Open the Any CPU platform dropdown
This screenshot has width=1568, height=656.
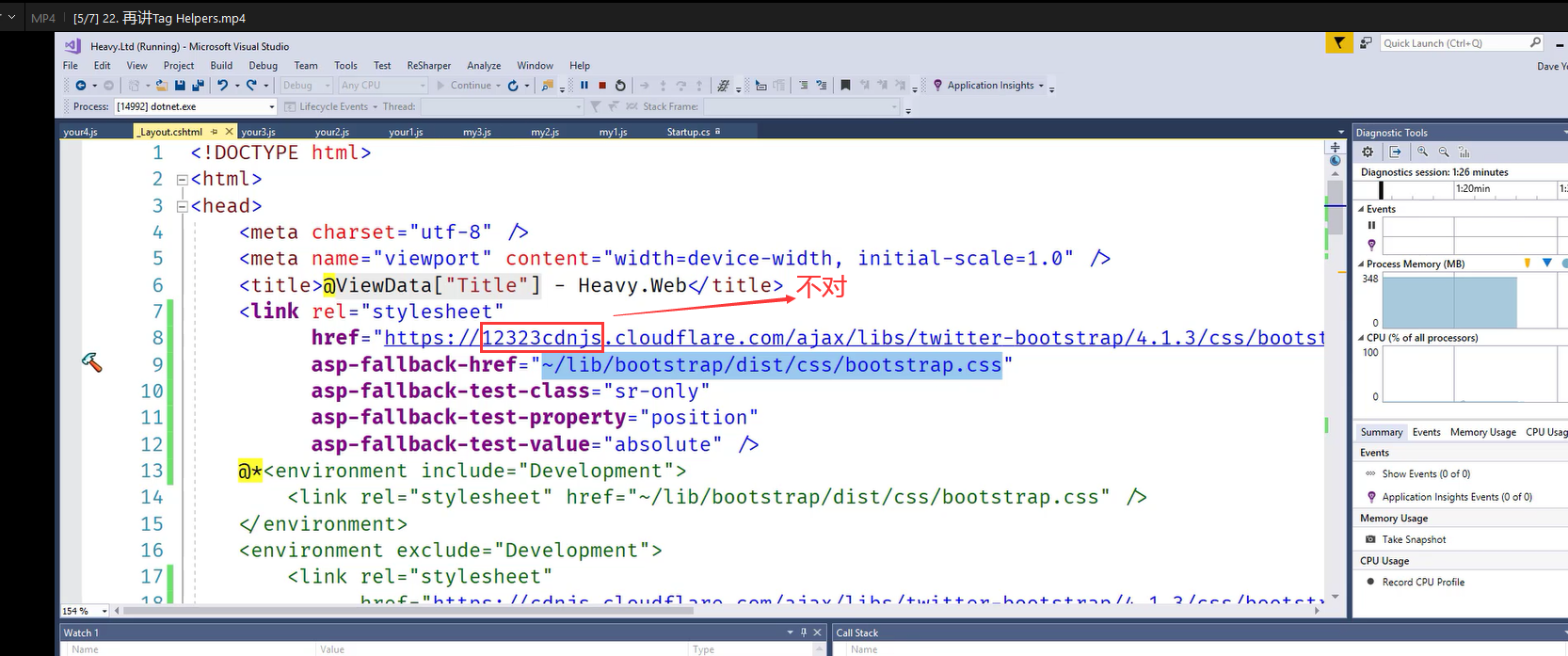(x=383, y=86)
